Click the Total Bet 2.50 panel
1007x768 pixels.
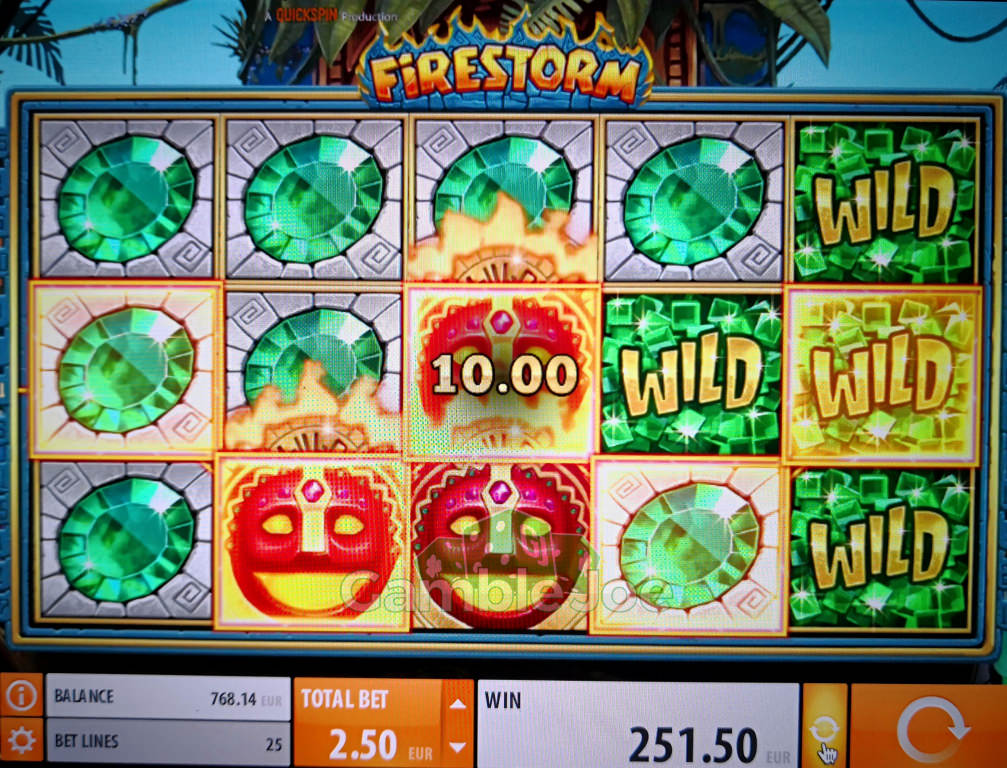(x=369, y=724)
